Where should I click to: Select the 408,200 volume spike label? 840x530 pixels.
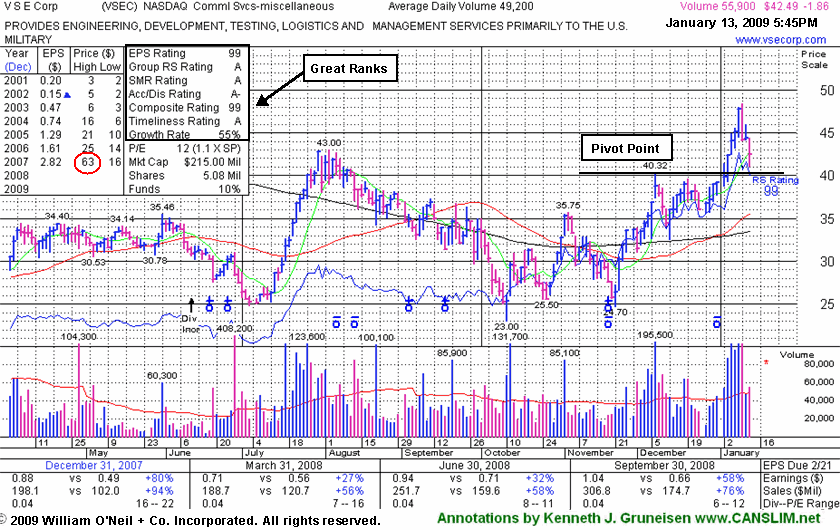(x=234, y=328)
